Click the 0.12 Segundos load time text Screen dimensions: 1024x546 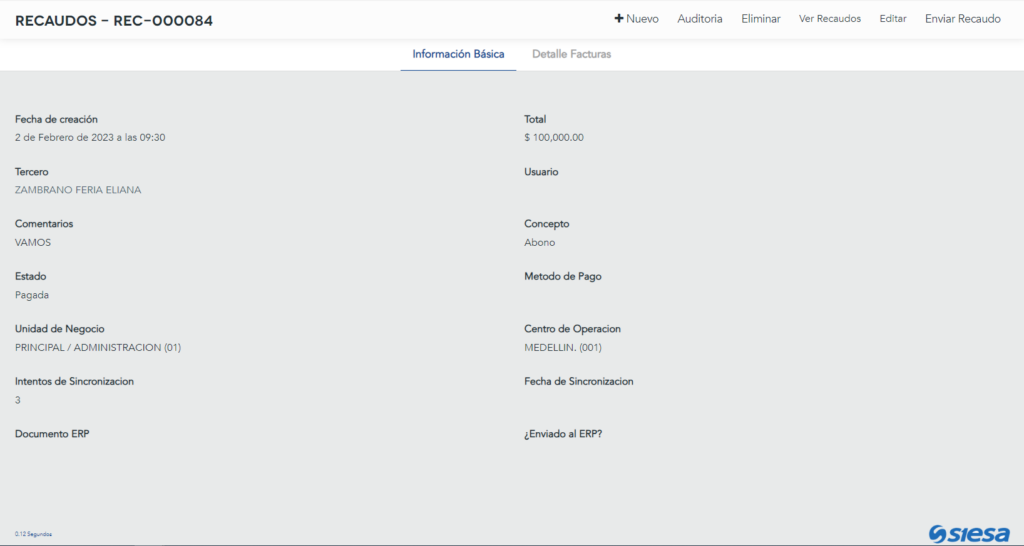click(x=33, y=534)
